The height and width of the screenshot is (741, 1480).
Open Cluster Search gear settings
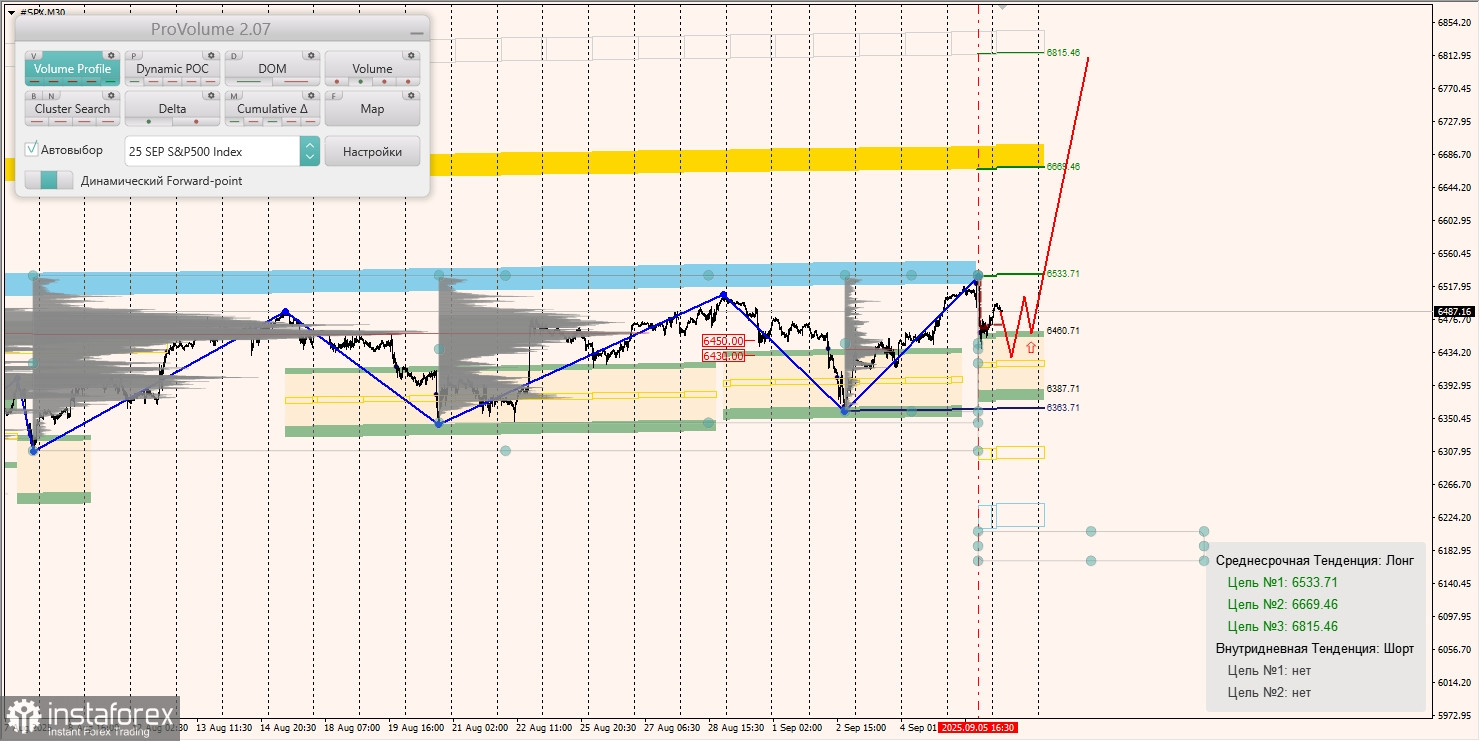111,95
